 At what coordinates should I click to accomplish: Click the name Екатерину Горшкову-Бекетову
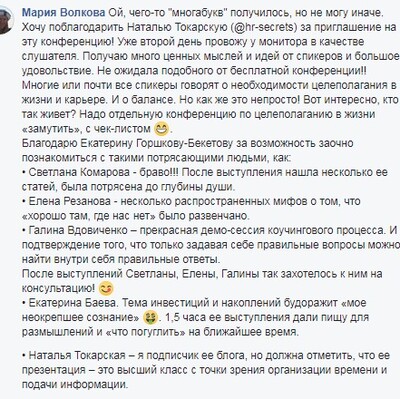tap(157, 143)
